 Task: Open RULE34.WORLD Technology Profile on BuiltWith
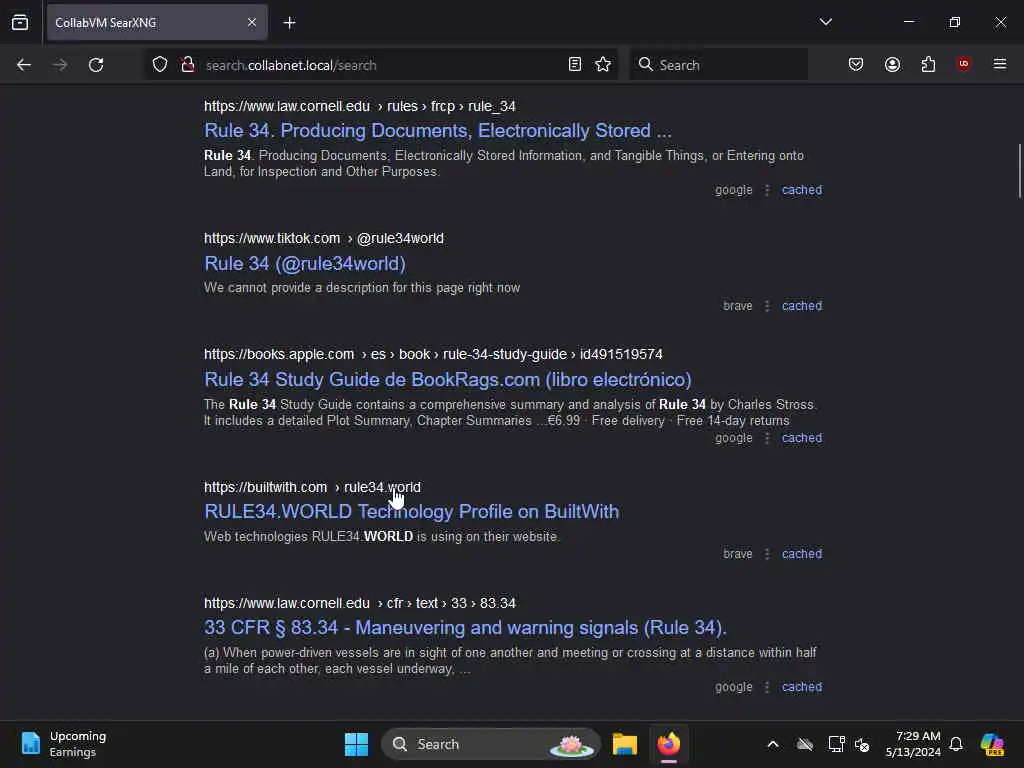(x=411, y=511)
